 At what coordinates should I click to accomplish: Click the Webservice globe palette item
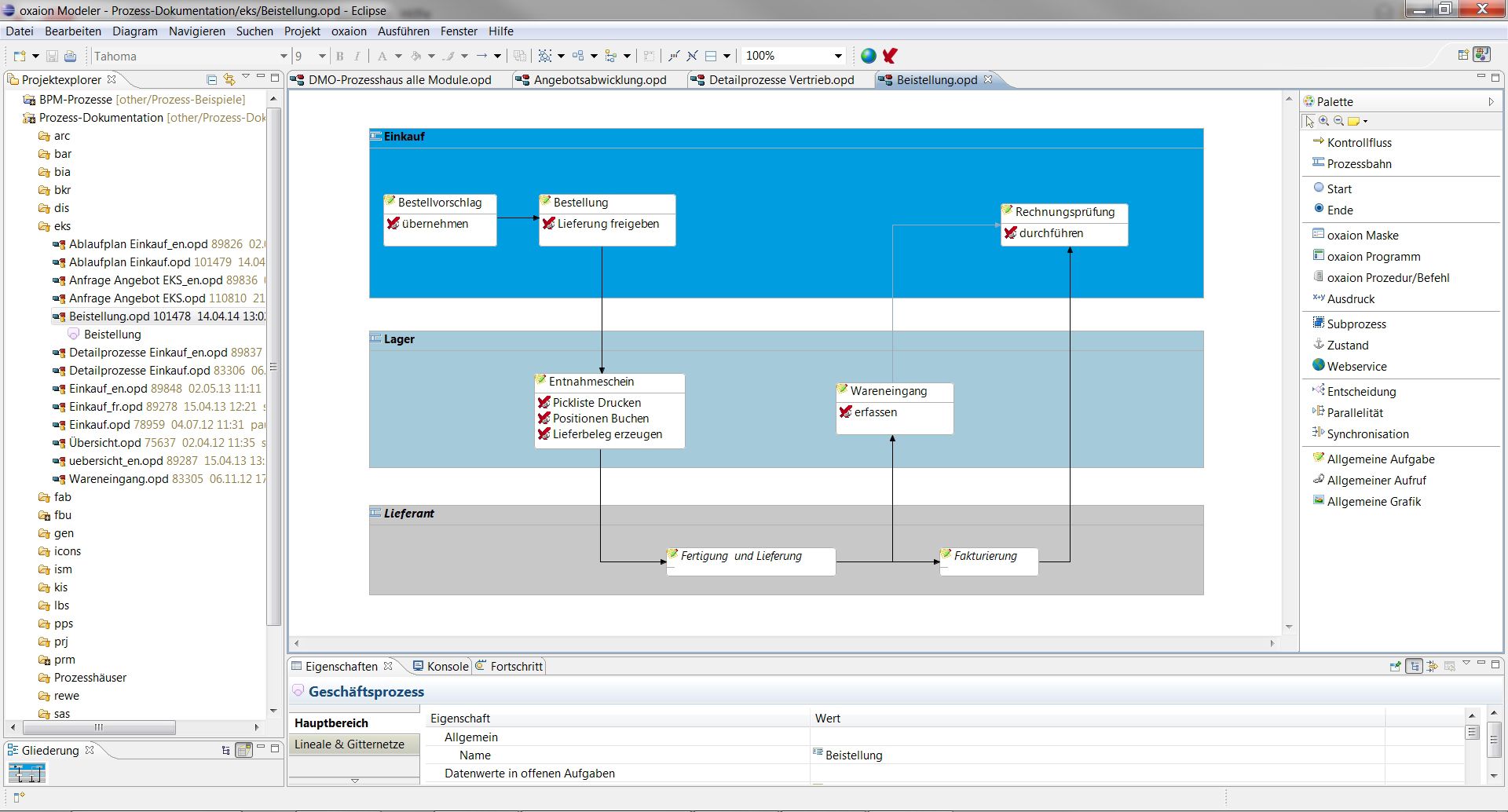1356,367
